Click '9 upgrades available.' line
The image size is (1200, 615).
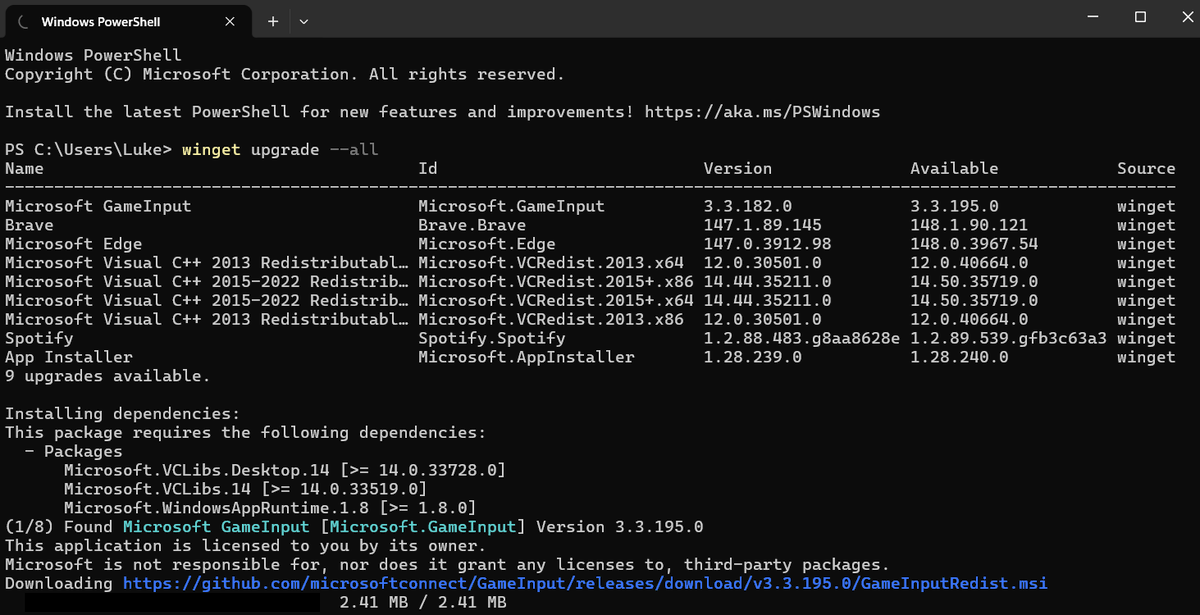click(x=108, y=377)
